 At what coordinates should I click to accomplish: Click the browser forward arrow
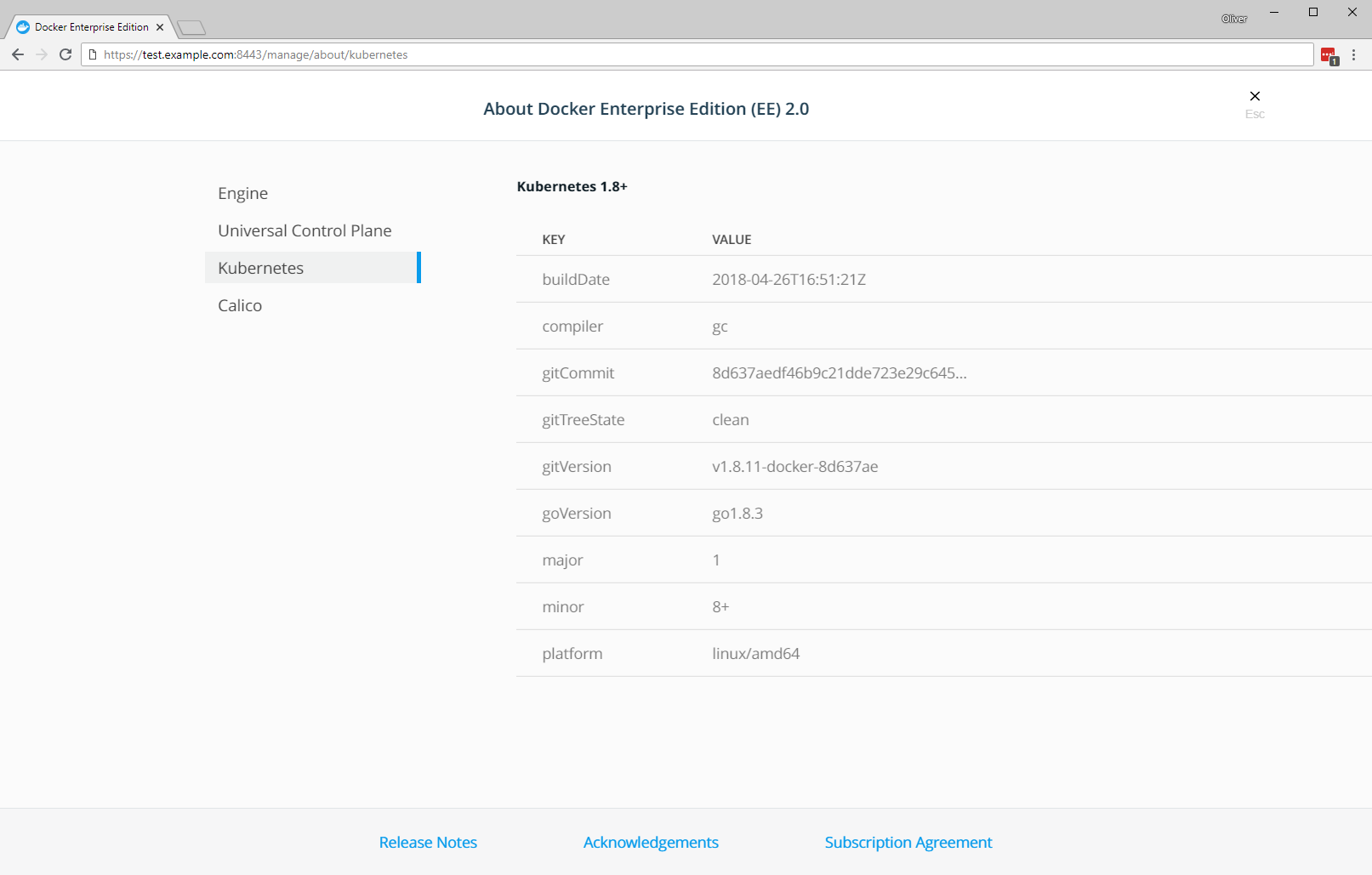[42, 54]
